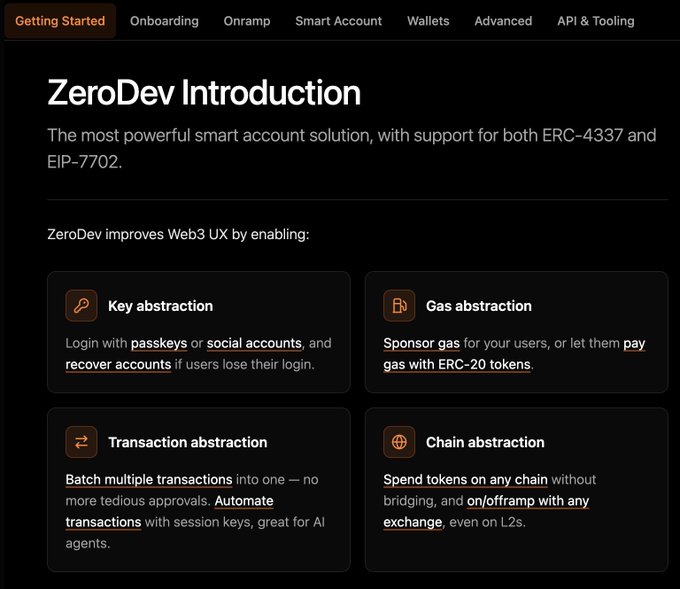Open the social accounts link

coord(254,343)
